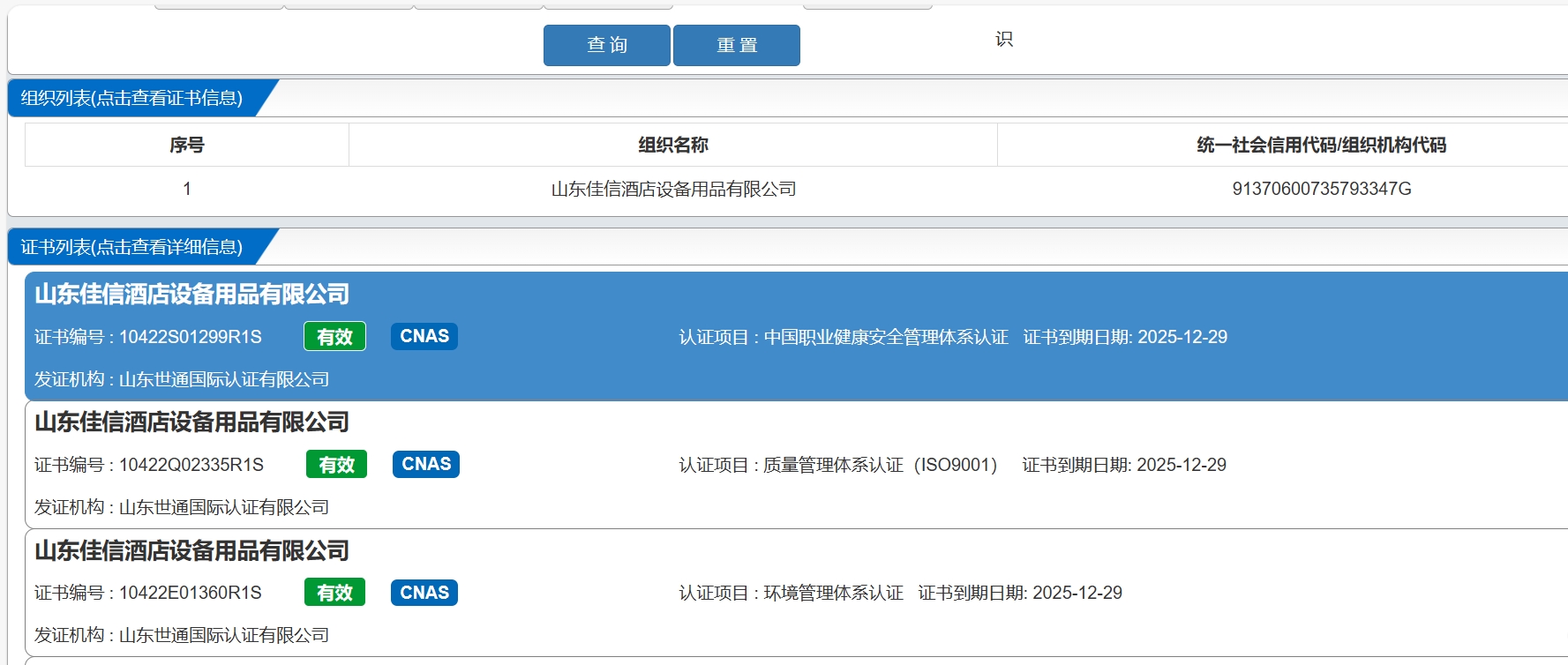Click credit code 91370600735793347G cell
Screen dimensions: 1568x665
click(1322, 189)
